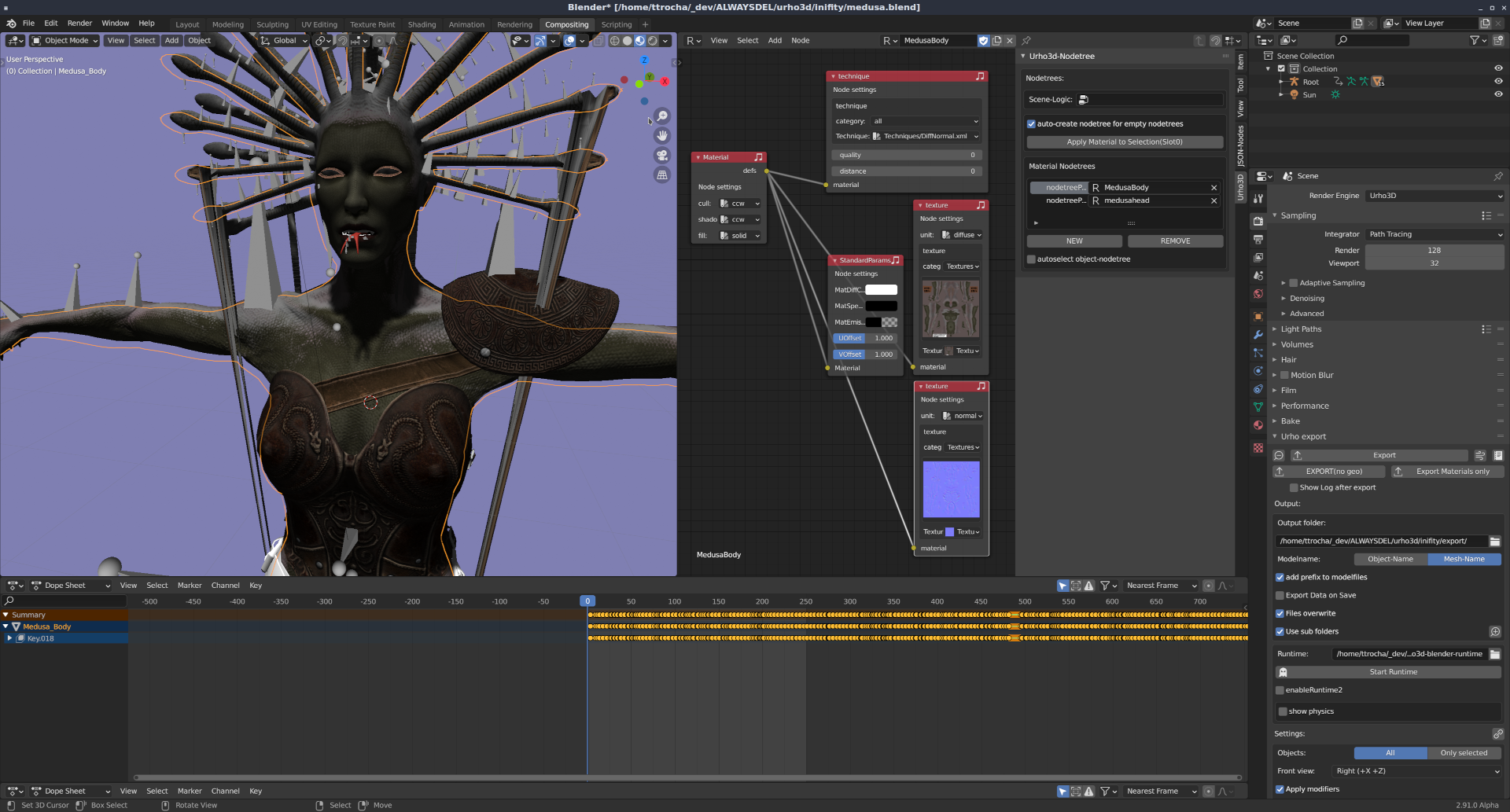Viewport: 1510px width, 812px height.
Task: Toggle X-ray mode icon in viewport header
Action: pyautogui.click(x=598, y=41)
